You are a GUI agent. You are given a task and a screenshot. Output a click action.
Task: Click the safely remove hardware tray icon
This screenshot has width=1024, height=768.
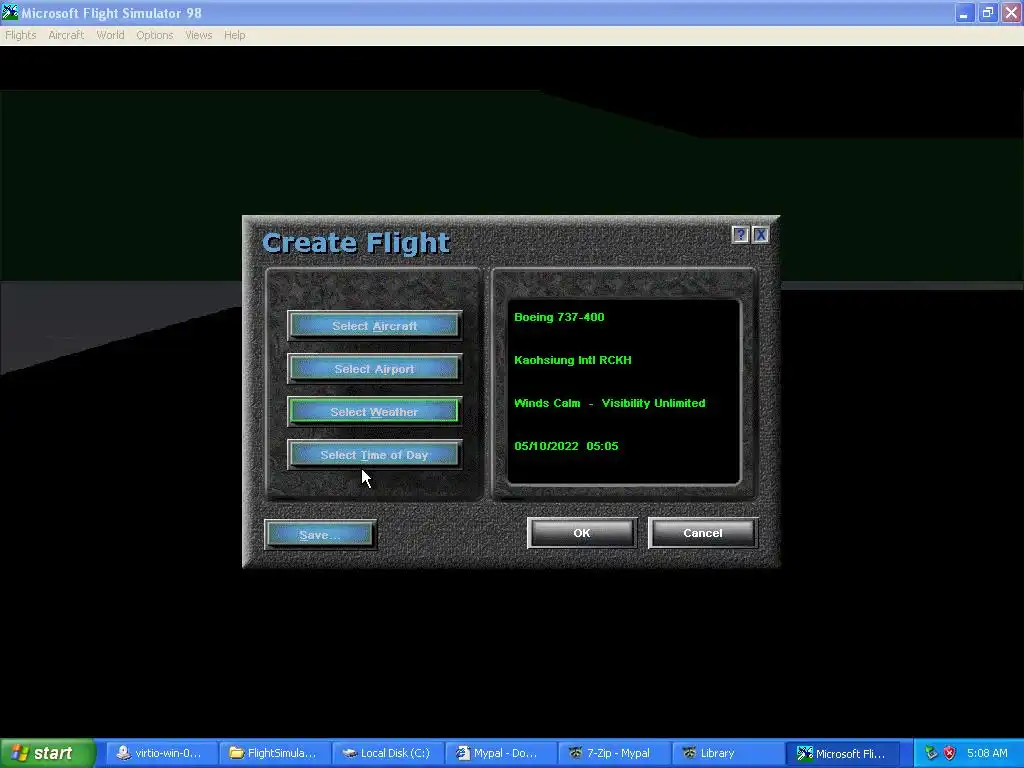pos(931,753)
